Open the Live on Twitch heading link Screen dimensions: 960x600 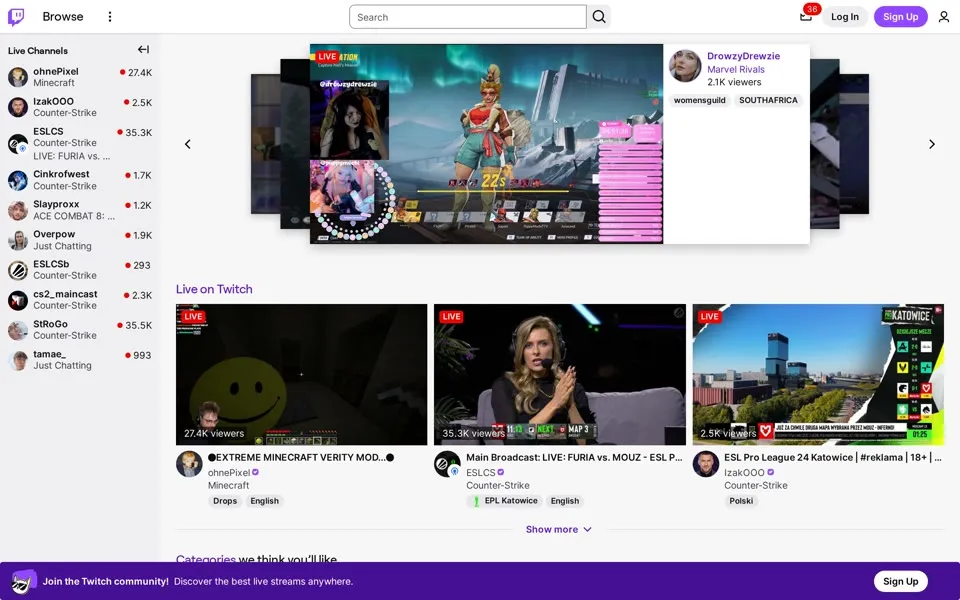(x=214, y=289)
